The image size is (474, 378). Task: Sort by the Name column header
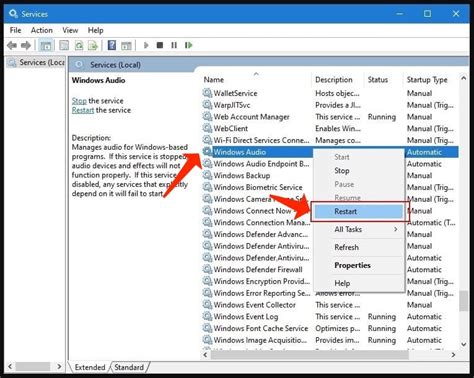click(x=256, y=80)
